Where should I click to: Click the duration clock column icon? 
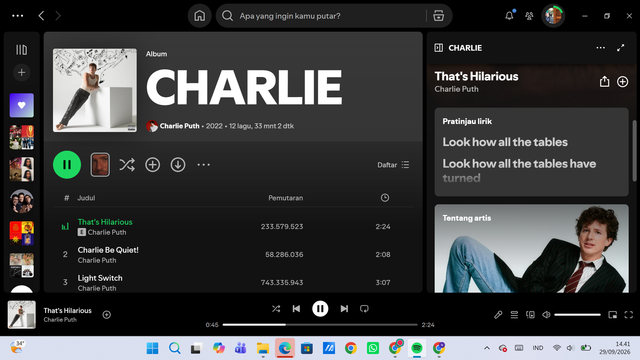click(x=385, y=198)
